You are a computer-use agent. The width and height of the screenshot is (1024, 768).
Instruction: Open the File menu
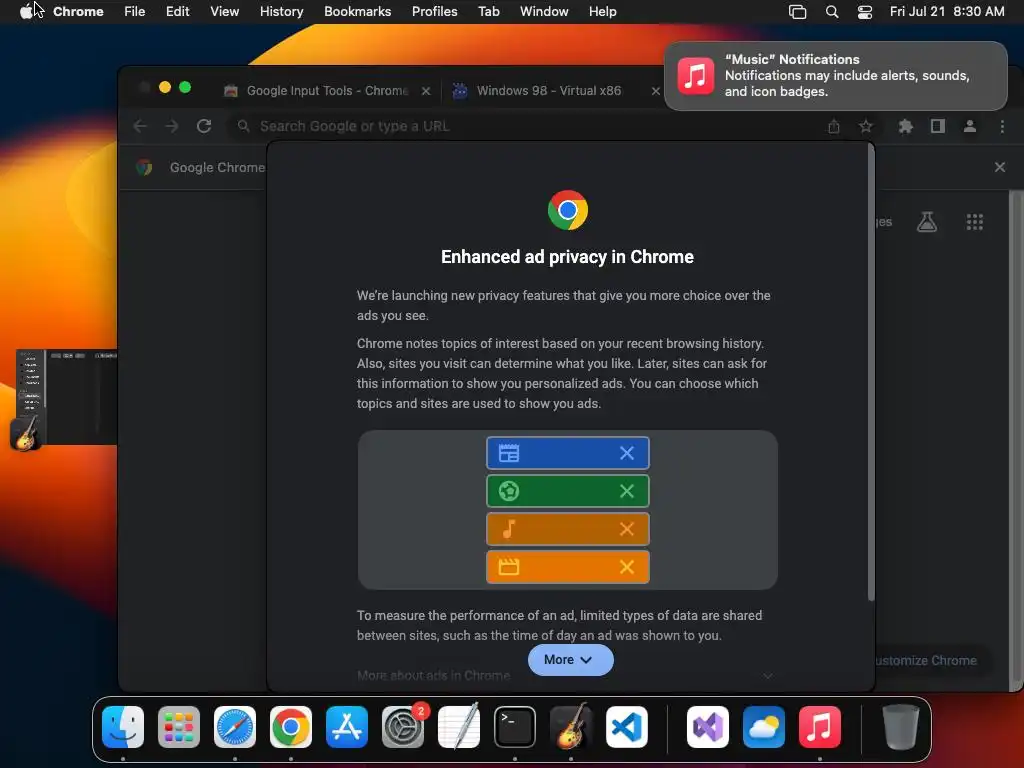[135, 12]
